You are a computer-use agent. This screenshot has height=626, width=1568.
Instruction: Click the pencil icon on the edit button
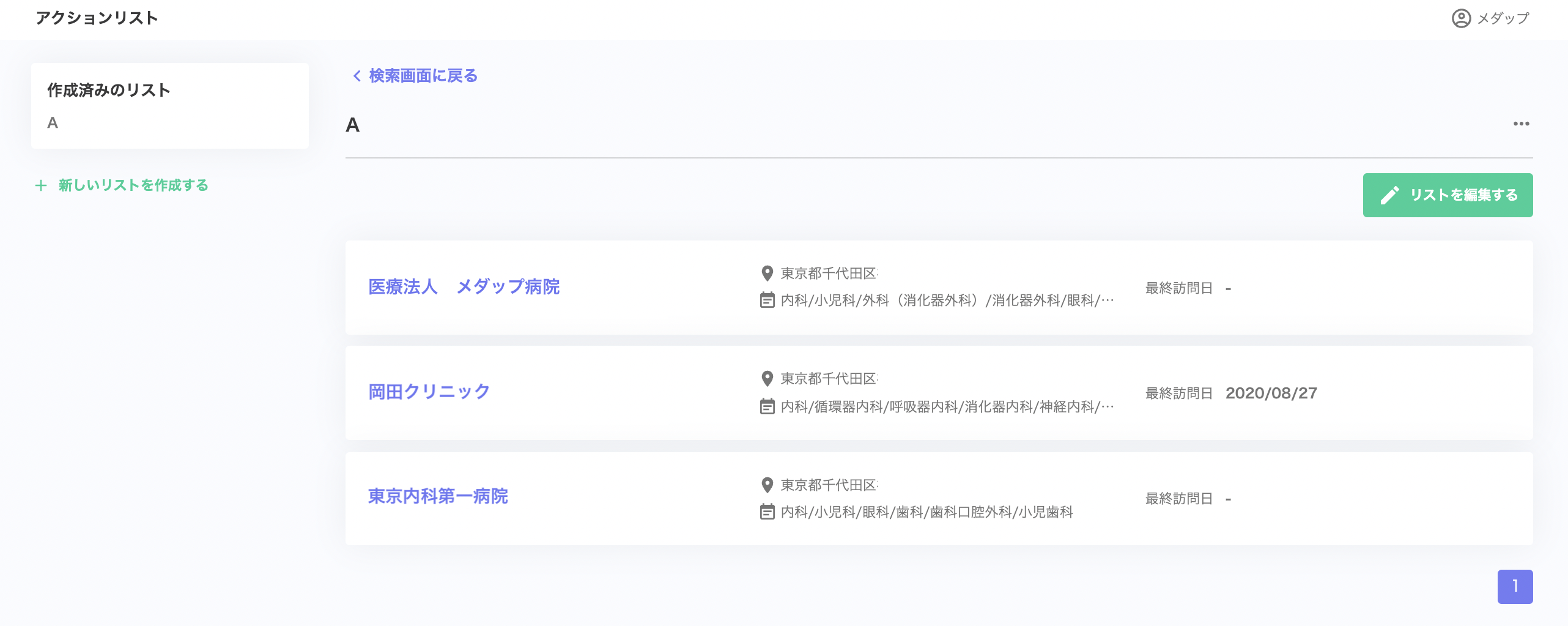1389,195
